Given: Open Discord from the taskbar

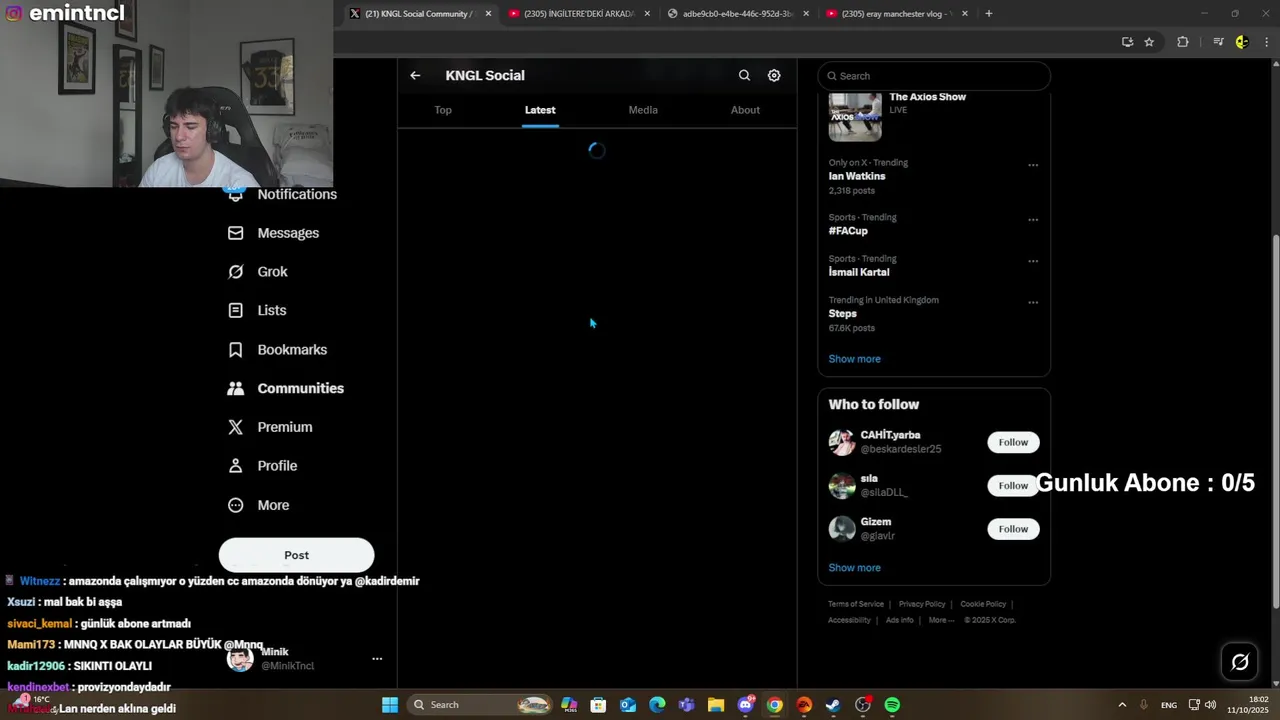Looking at the screenshot, I should 745,705.
